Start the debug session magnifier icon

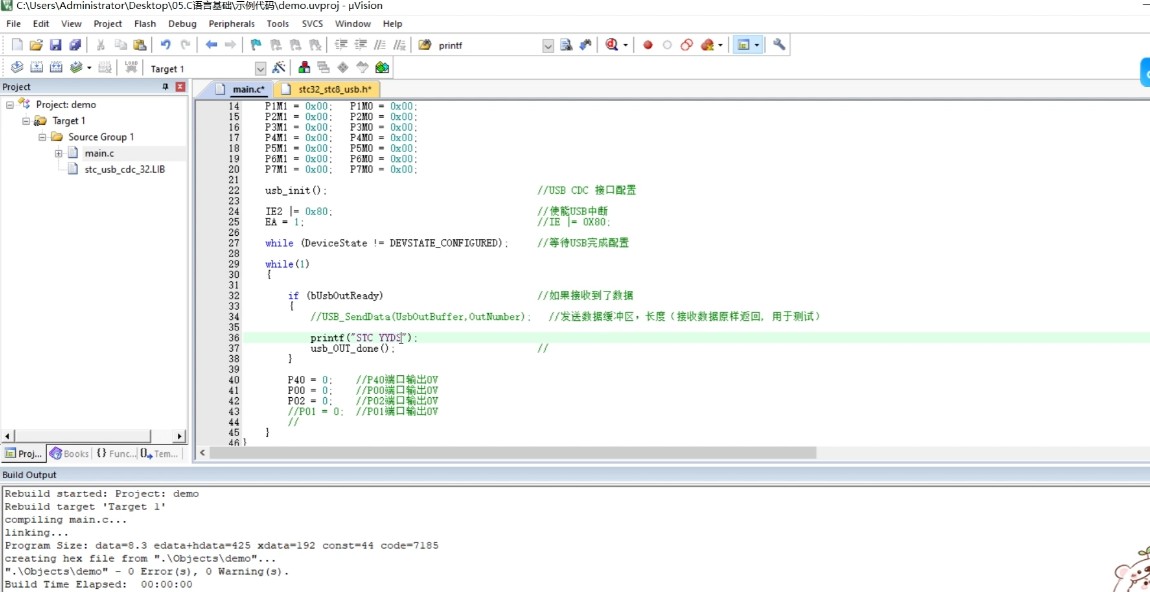(x=611, y=45)
